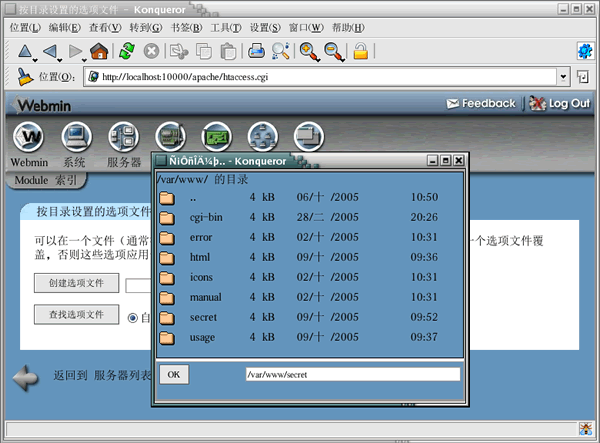Image resolution: width=600 pixels, height=443 pixels.
Task: Open the 书签(B) menu
Action: (x=186, y=28)
